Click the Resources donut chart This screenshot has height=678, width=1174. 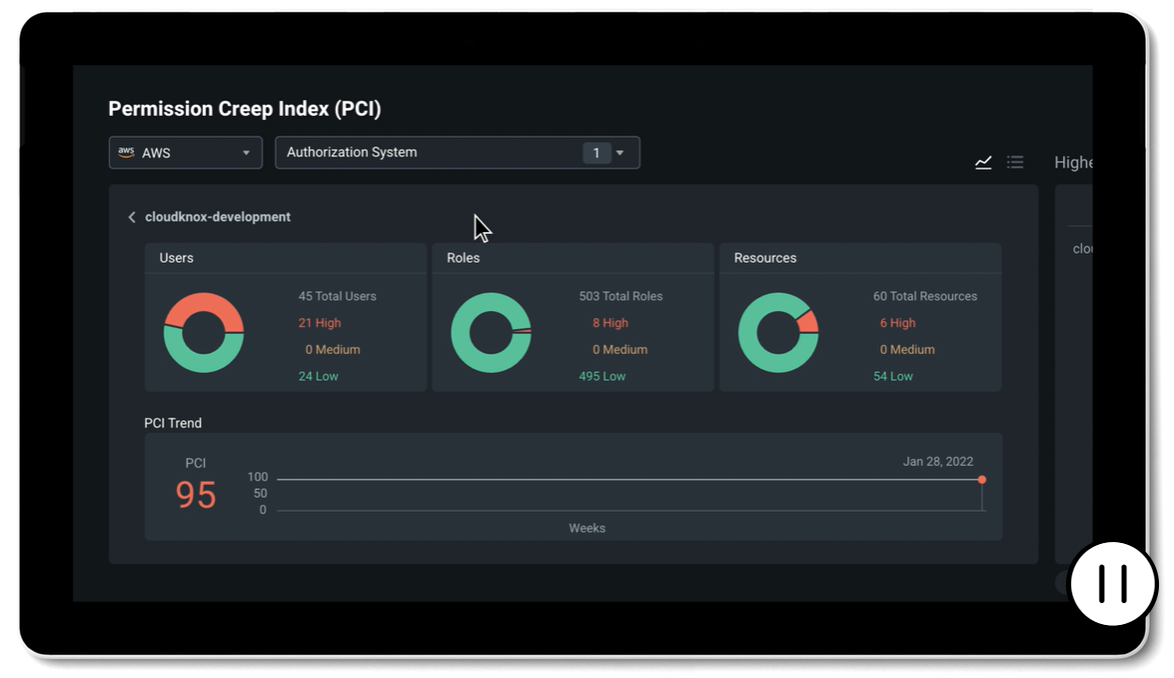(x=777, y=333)
